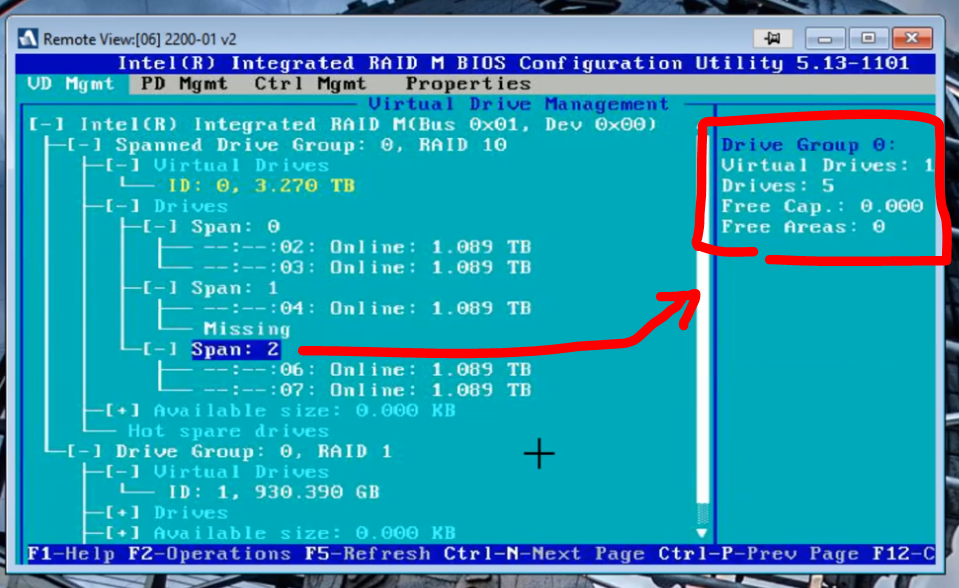The image size is (959, 588).
Task: Select virtual drive ID: 1, 930.390 GB
Action: pyautogui.click(x=274, y=492)
